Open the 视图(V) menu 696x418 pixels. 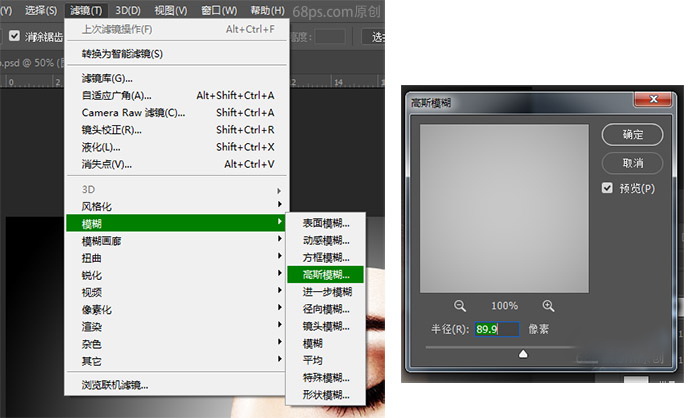171,10
